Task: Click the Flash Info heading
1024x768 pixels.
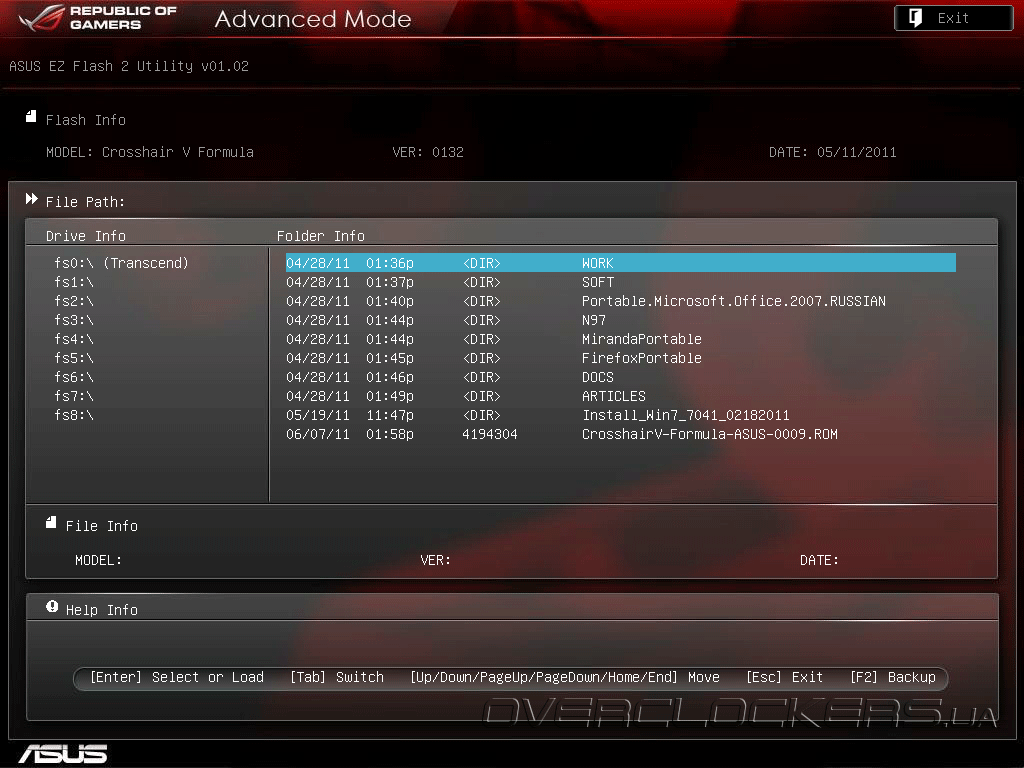Action: [86, 120]
